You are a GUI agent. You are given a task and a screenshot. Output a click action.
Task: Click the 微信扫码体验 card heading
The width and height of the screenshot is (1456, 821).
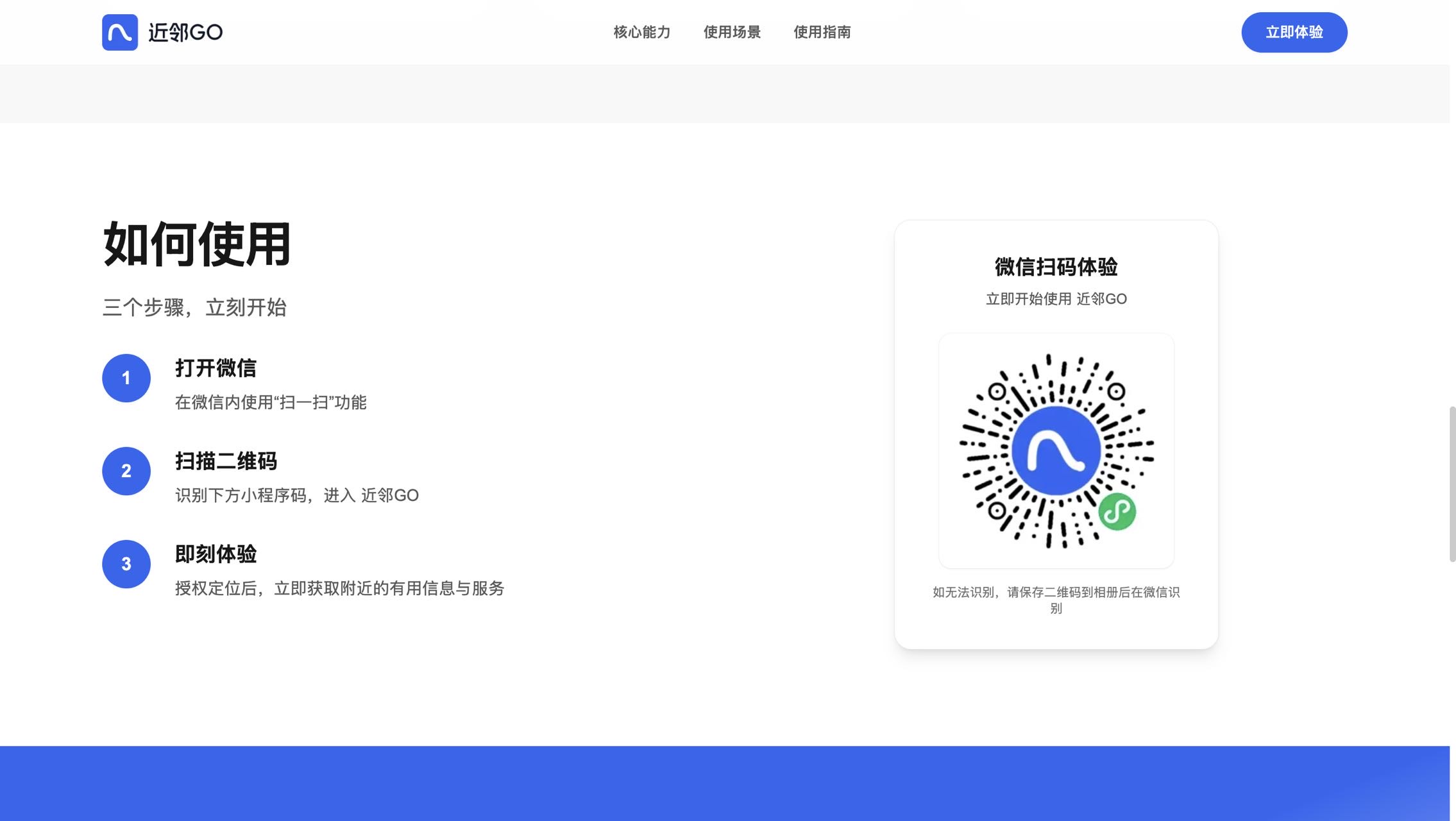pyautogui.click(x=1056, y=267)
